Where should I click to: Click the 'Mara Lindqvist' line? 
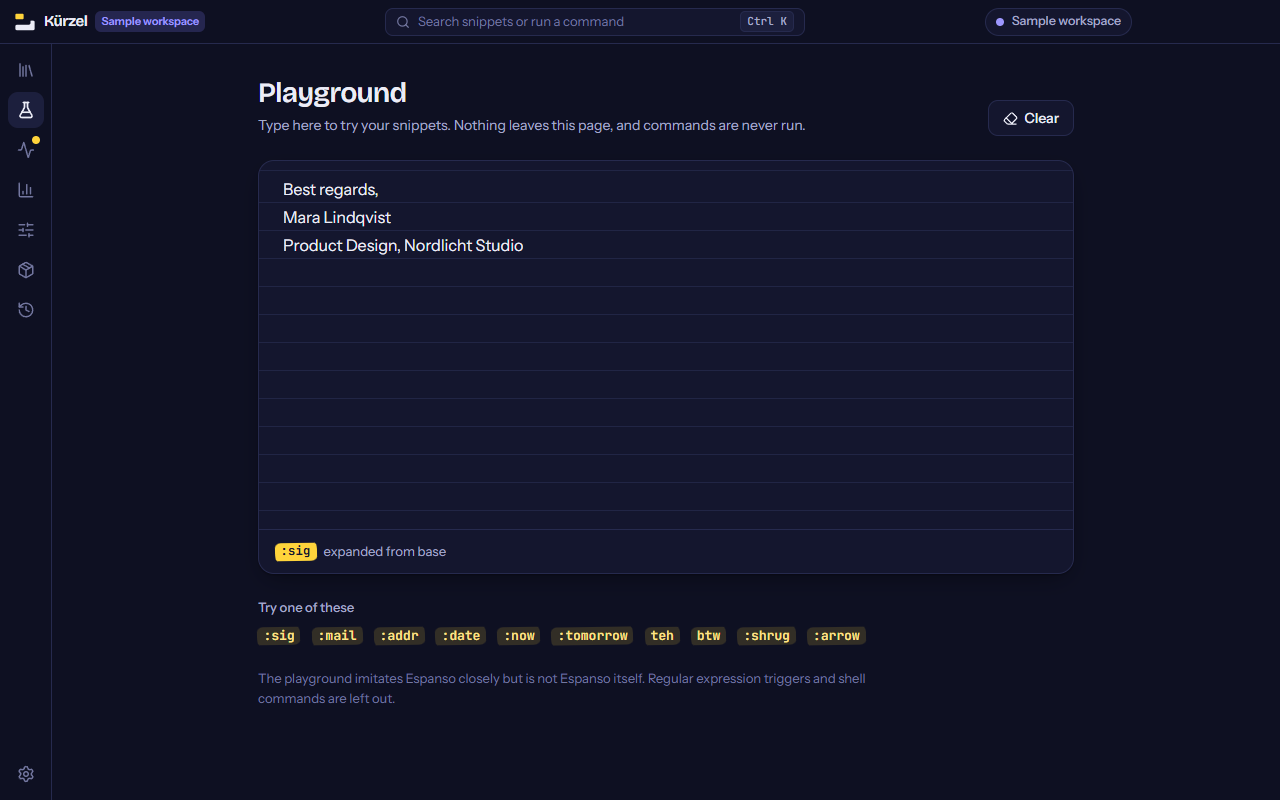tap(337, 217)
